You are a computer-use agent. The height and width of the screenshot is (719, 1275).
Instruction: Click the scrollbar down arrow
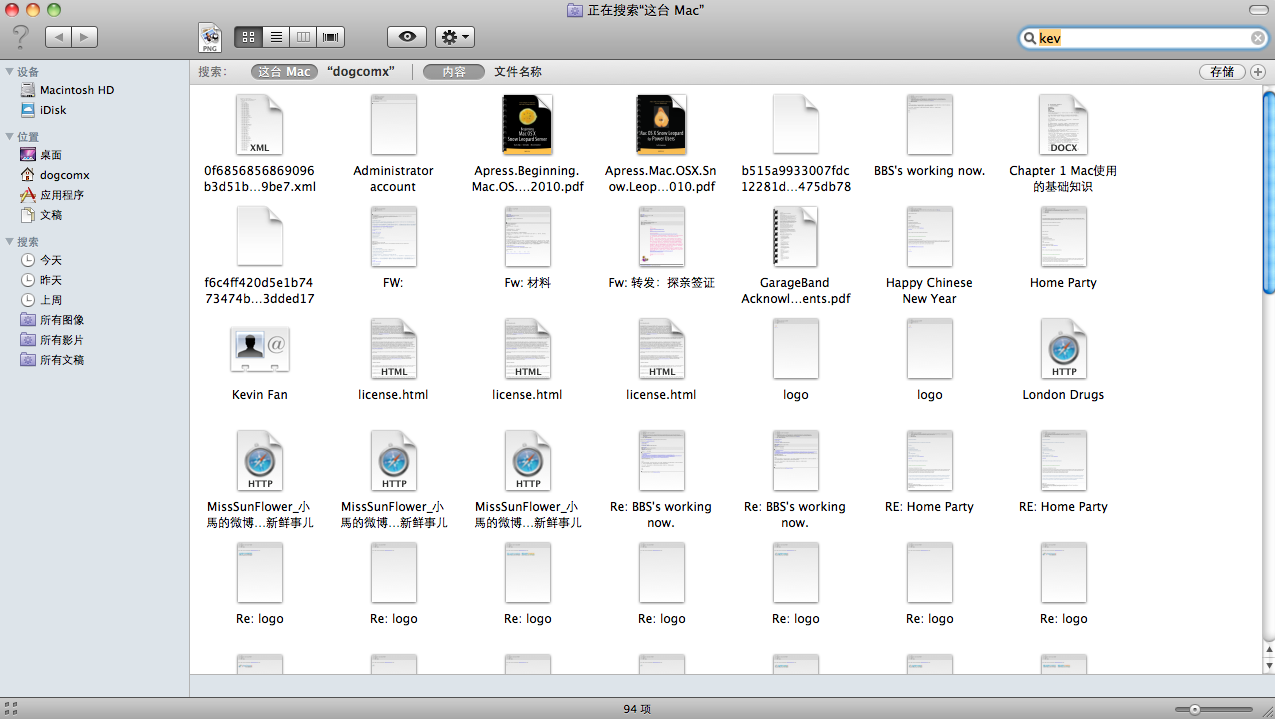[1268, 665]
